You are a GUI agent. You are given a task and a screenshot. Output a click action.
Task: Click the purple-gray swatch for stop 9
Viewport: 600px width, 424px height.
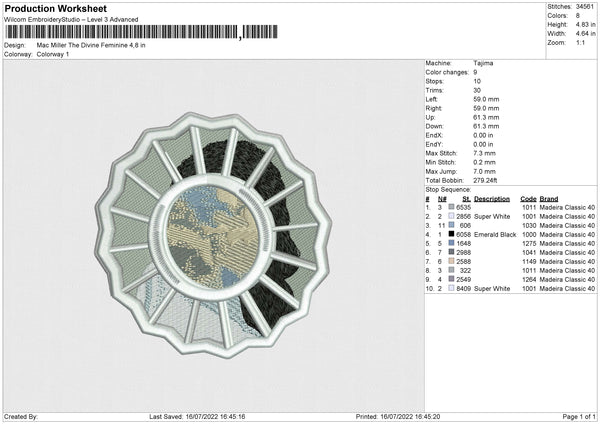click(453, 279)
